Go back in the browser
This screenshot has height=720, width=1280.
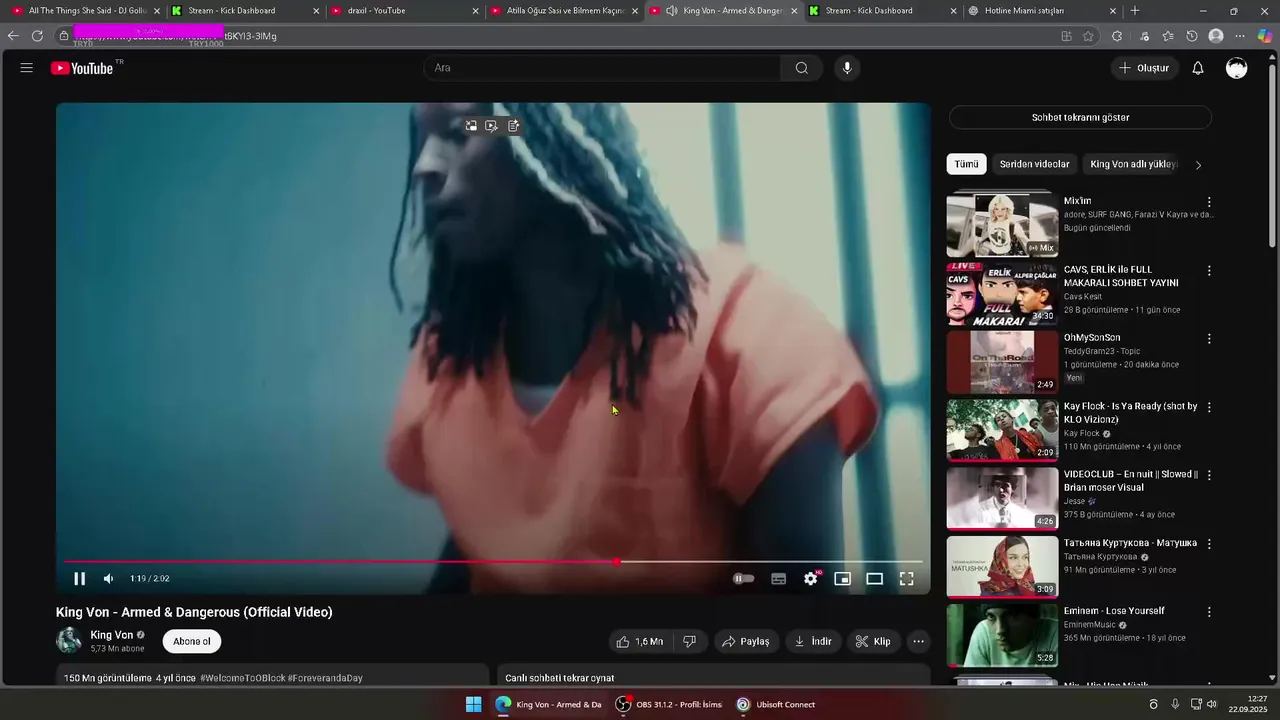(x=13, y=36)
